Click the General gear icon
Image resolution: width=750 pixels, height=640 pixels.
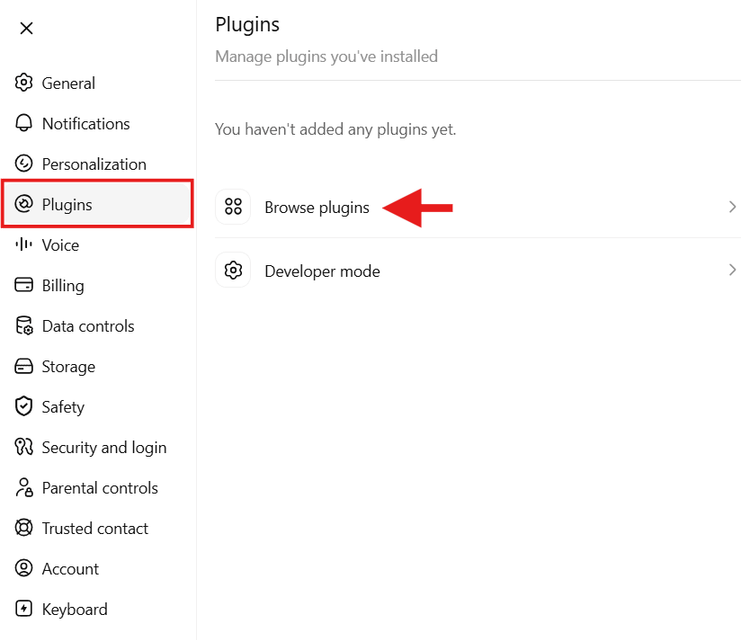[x=23, y=83]
